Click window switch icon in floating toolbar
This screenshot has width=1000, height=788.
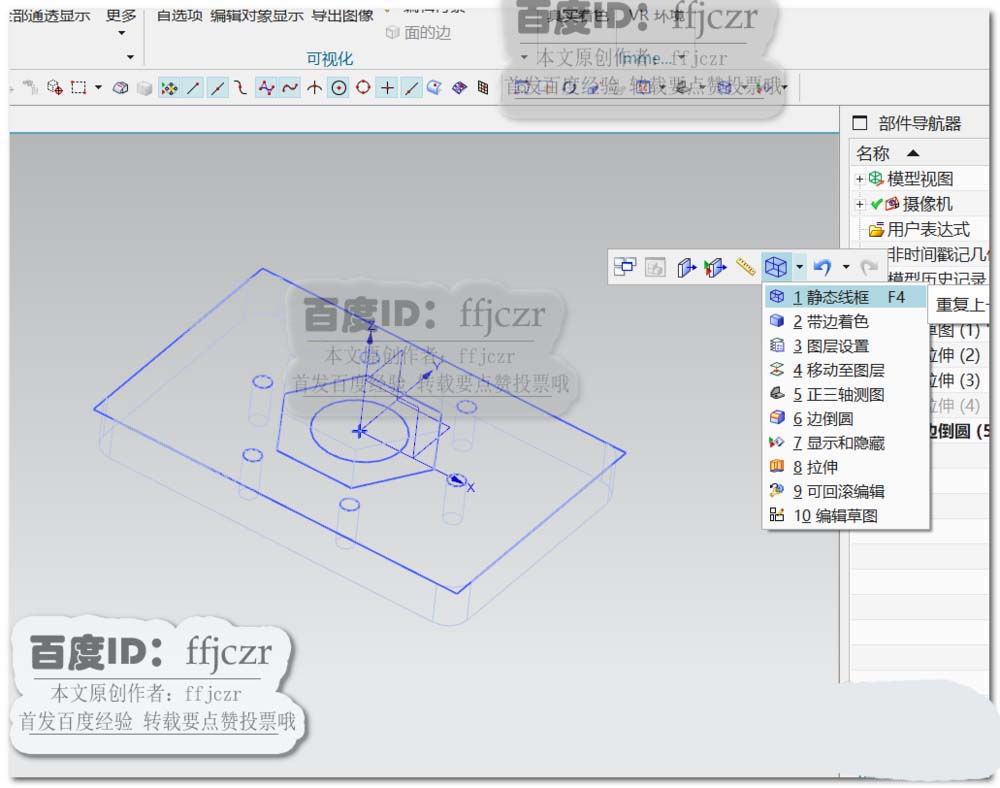[624, 266]
